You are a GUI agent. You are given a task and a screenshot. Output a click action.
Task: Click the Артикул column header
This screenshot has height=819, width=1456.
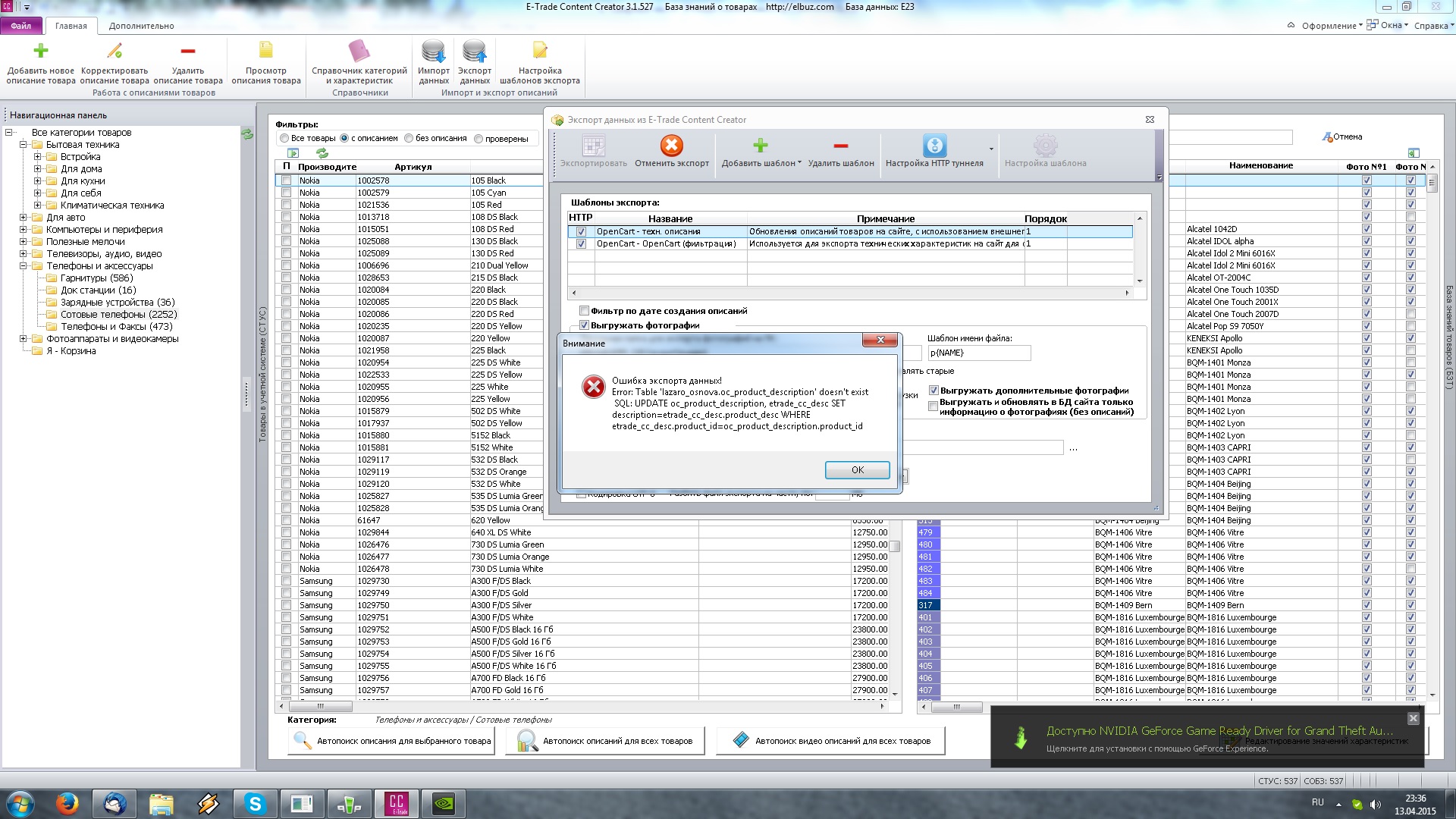[x=413, y=166]
